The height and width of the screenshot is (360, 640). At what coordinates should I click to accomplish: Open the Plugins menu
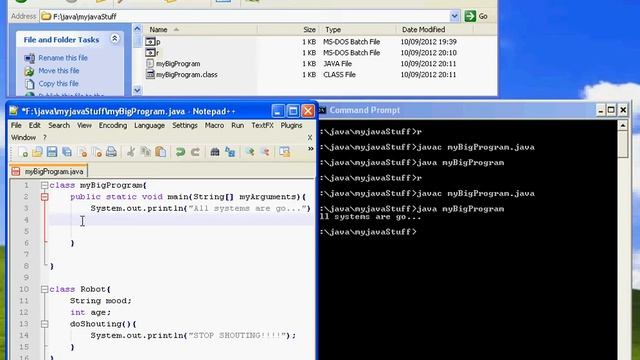click(x=291, y=125)
